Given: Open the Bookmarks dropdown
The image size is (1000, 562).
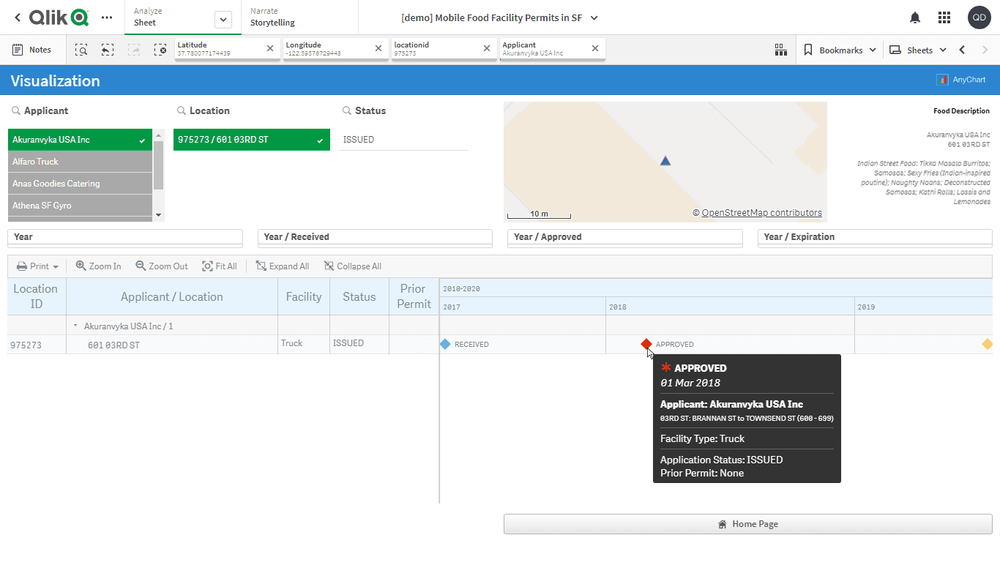Looking at the screenshot, I should coord(840,50).
